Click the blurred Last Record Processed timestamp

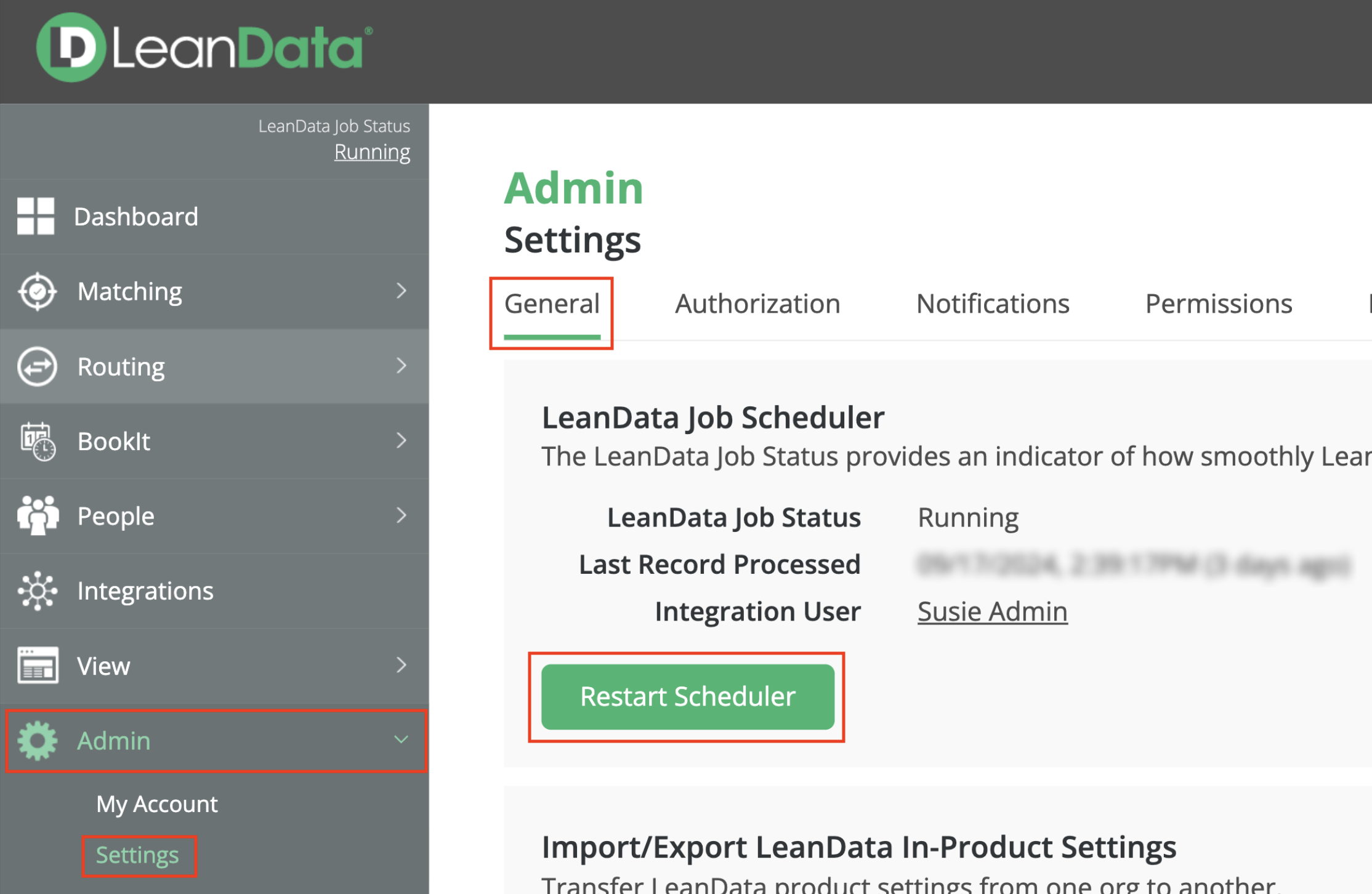pos(1134,565)
